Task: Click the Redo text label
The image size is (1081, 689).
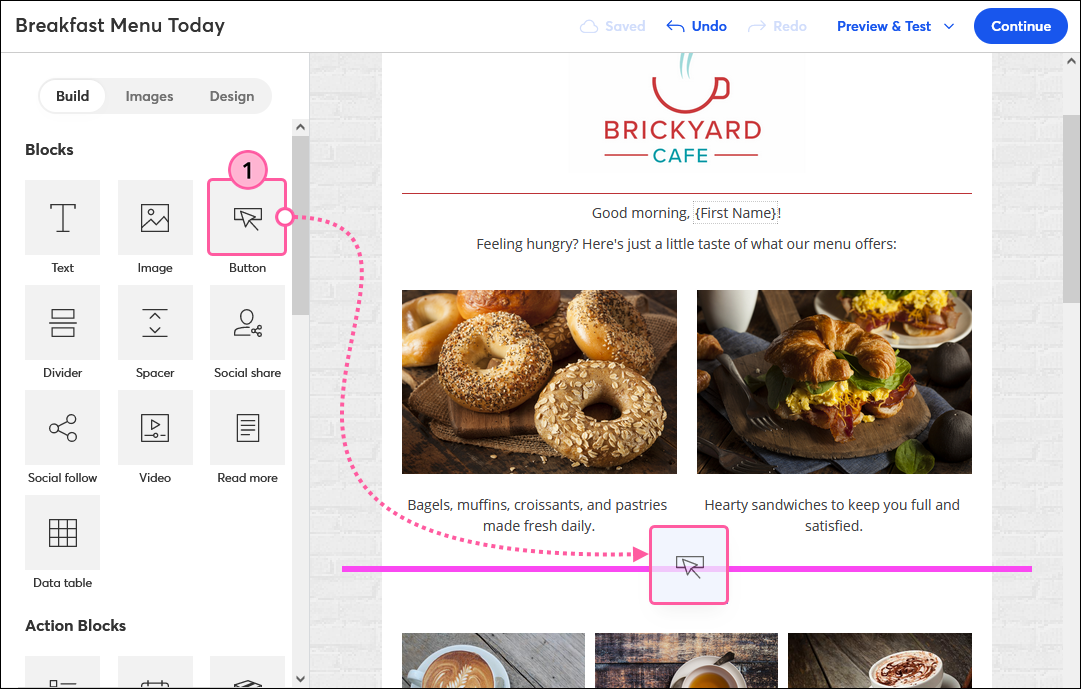Action: pos(789,26)
